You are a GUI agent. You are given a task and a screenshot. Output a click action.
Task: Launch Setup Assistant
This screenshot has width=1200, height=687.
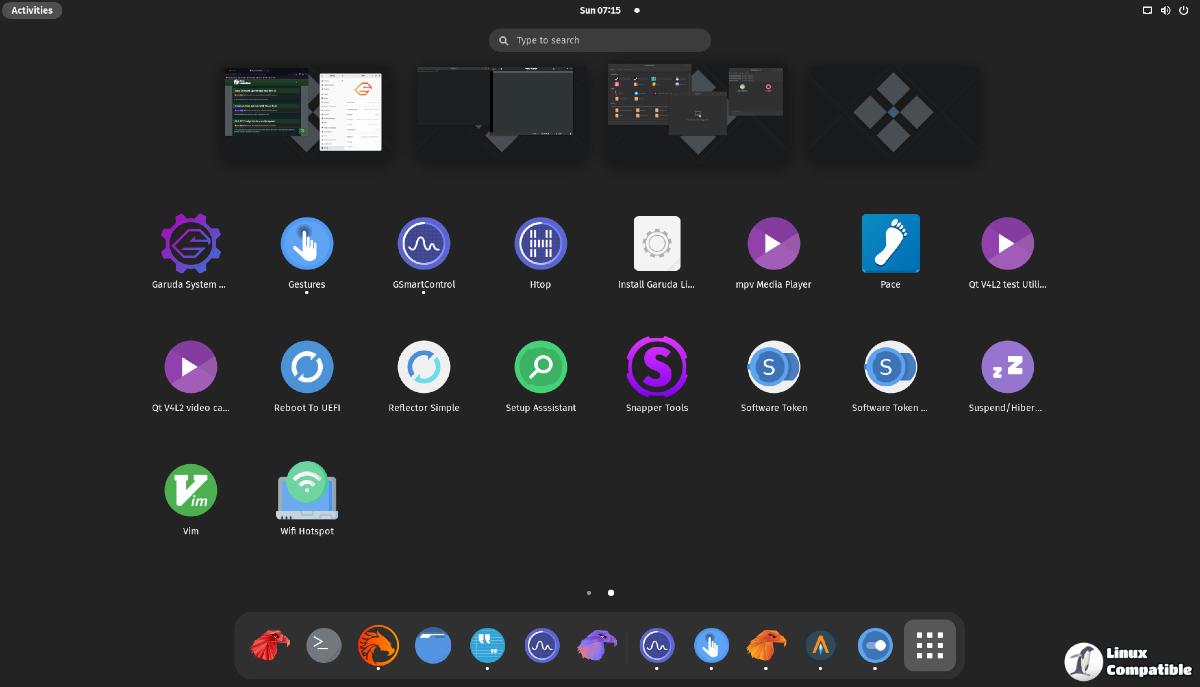[540, 367]
